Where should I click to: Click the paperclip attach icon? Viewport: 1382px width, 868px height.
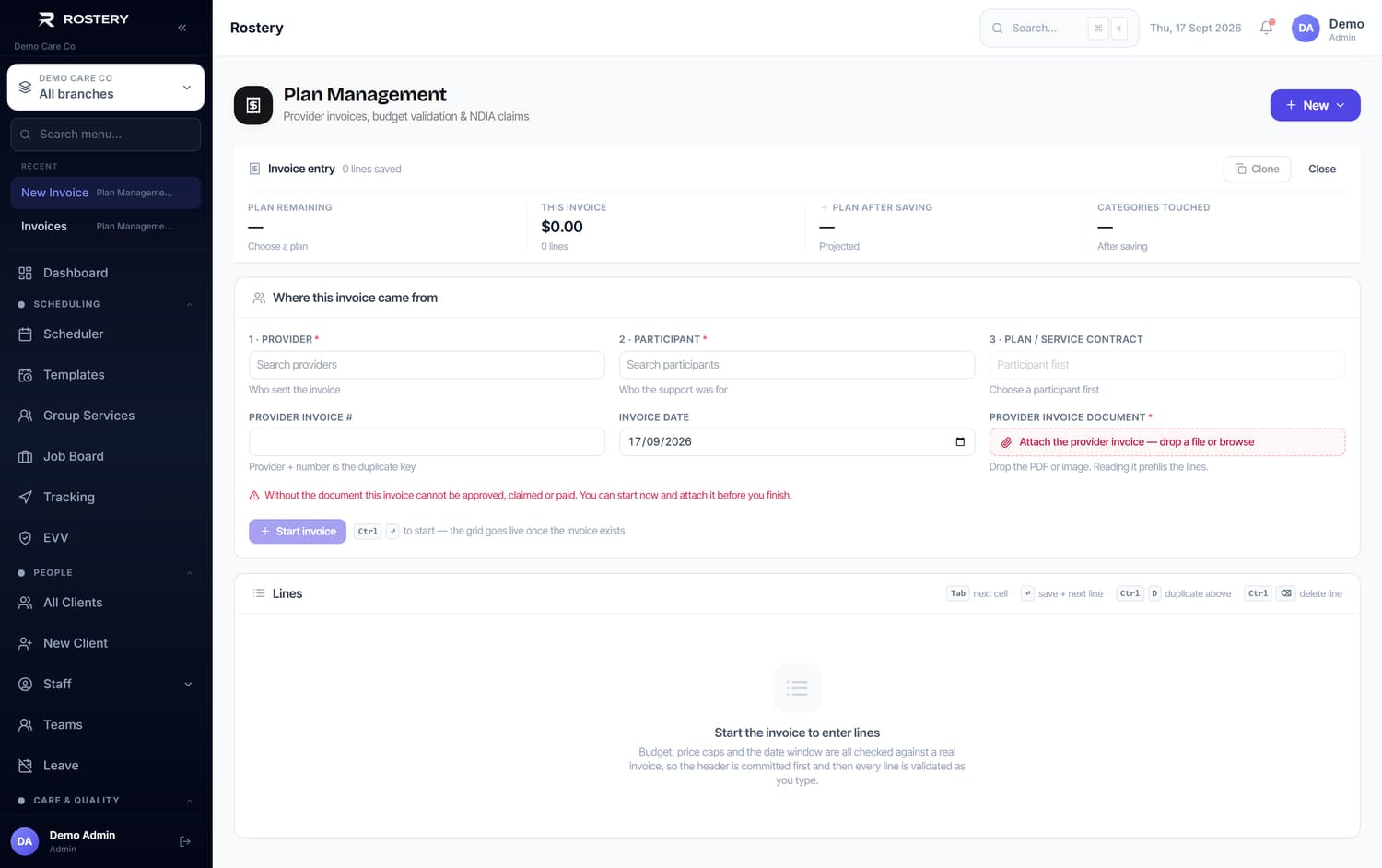[x=1006, y=442]
